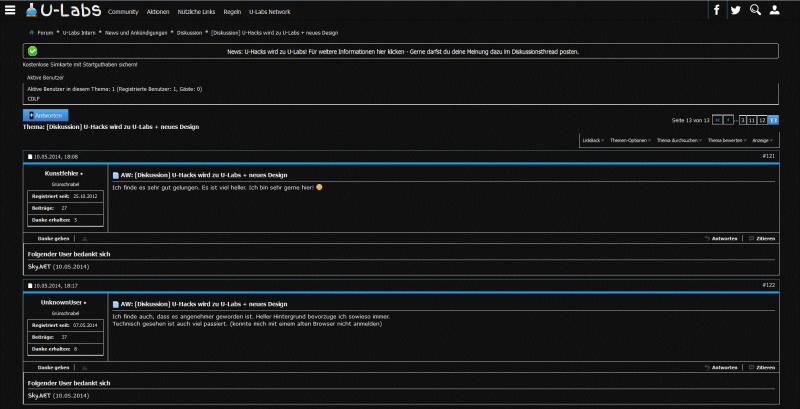Viewport: 800px width, 409px height.
Task: Open the Community menu
Action: (x=123, y=11)
